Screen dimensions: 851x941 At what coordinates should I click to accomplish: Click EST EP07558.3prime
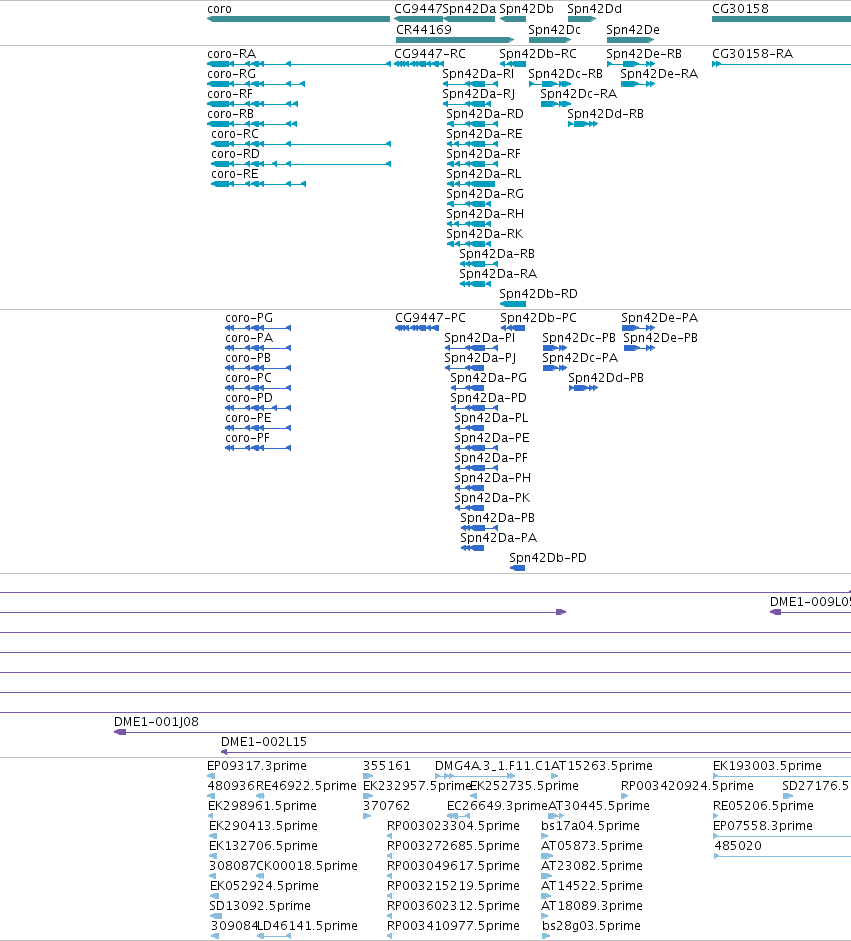click(x=763, y=826)
